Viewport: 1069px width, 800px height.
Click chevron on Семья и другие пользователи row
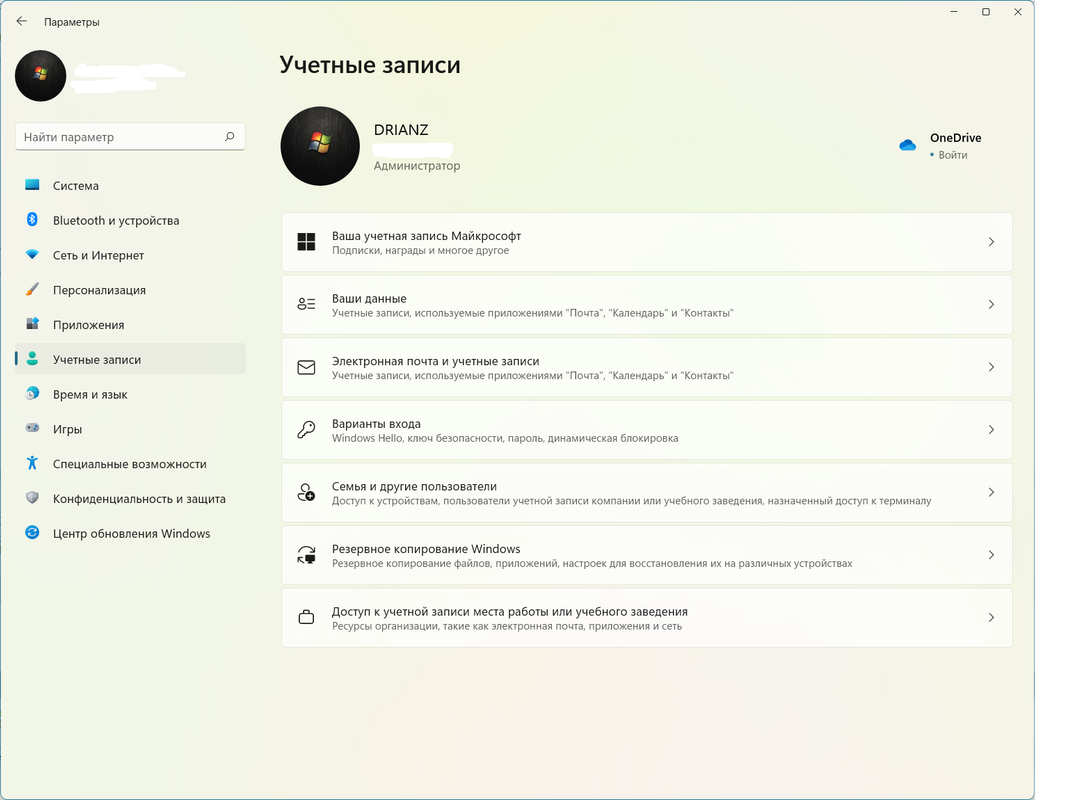(991, 492)
